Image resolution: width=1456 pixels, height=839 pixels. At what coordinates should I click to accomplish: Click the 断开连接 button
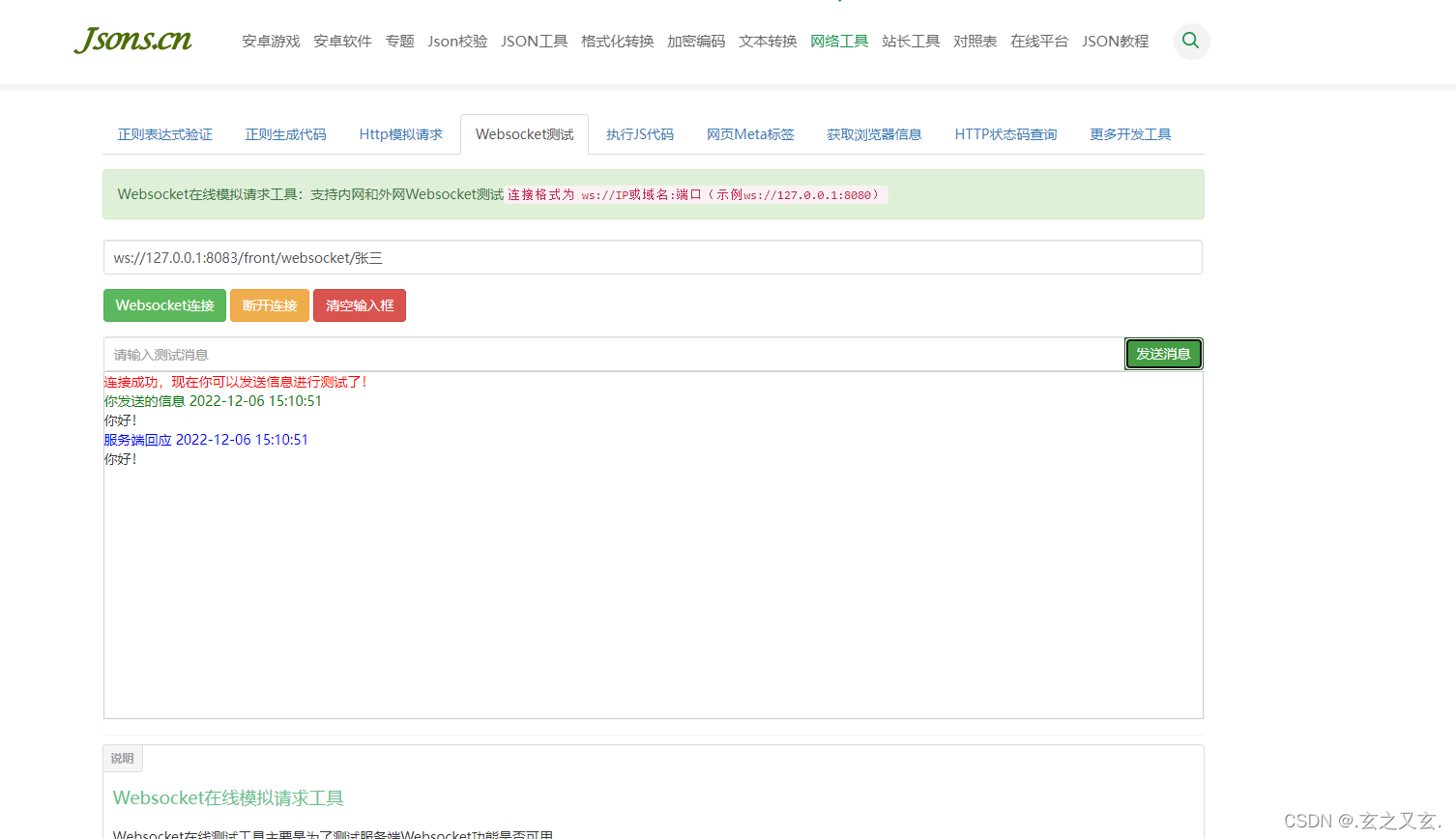(269, 304)
